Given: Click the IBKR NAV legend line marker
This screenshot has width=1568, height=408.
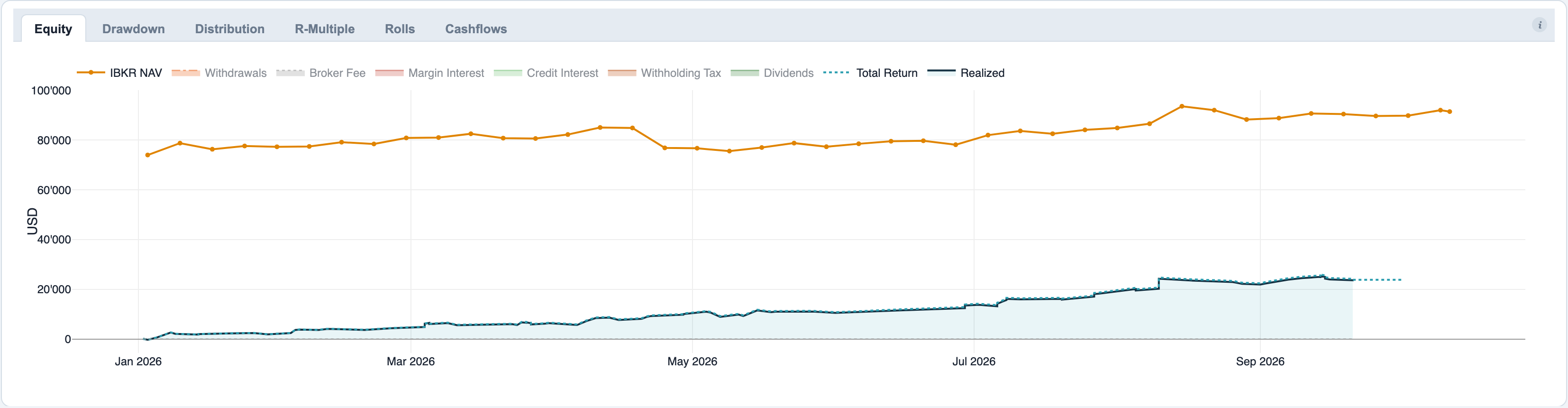Looking at the screenshot, I should pos(91,73).
